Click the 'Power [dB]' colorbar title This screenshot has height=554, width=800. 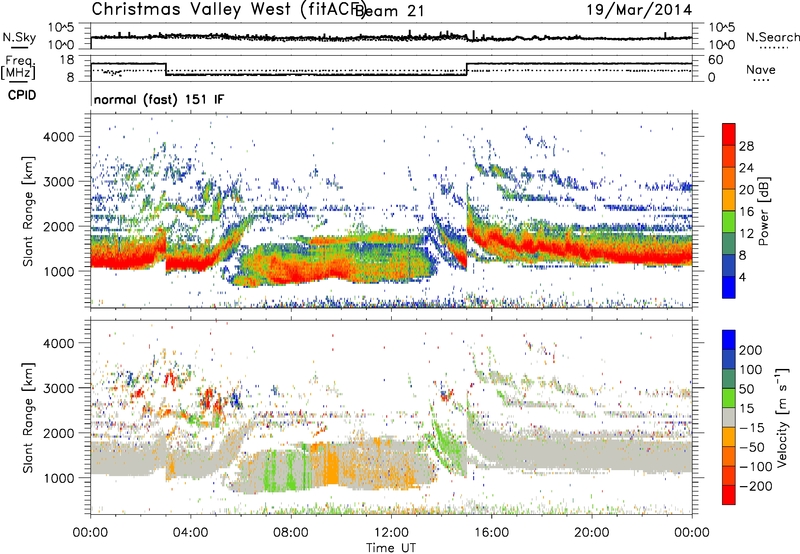pos(763,211)
